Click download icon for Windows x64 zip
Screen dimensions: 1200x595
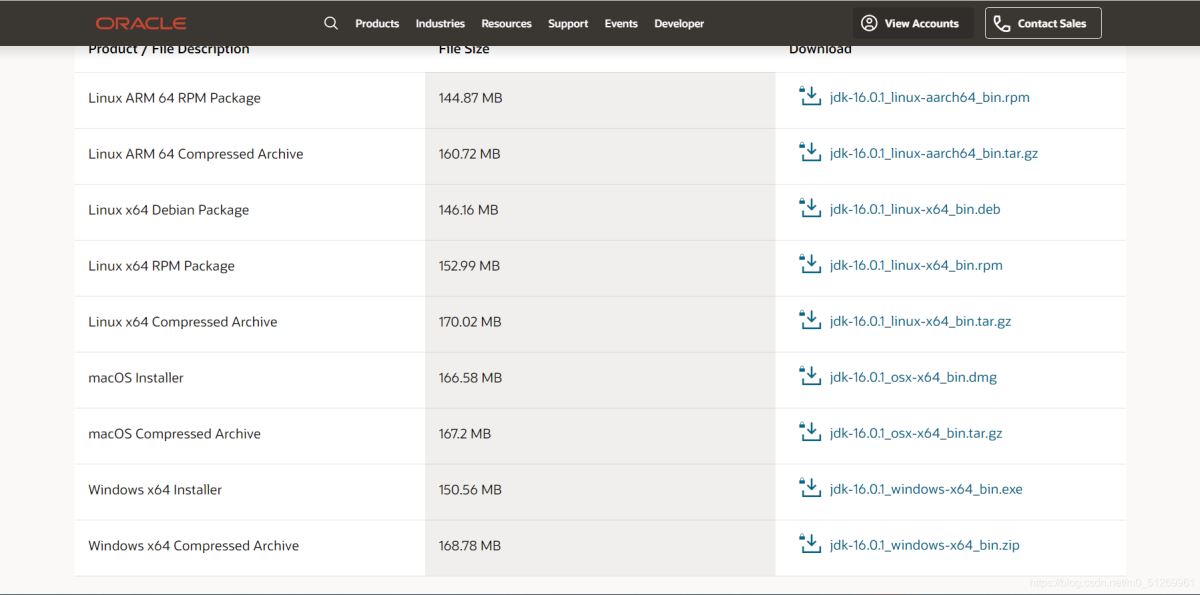tap(809, 545)
